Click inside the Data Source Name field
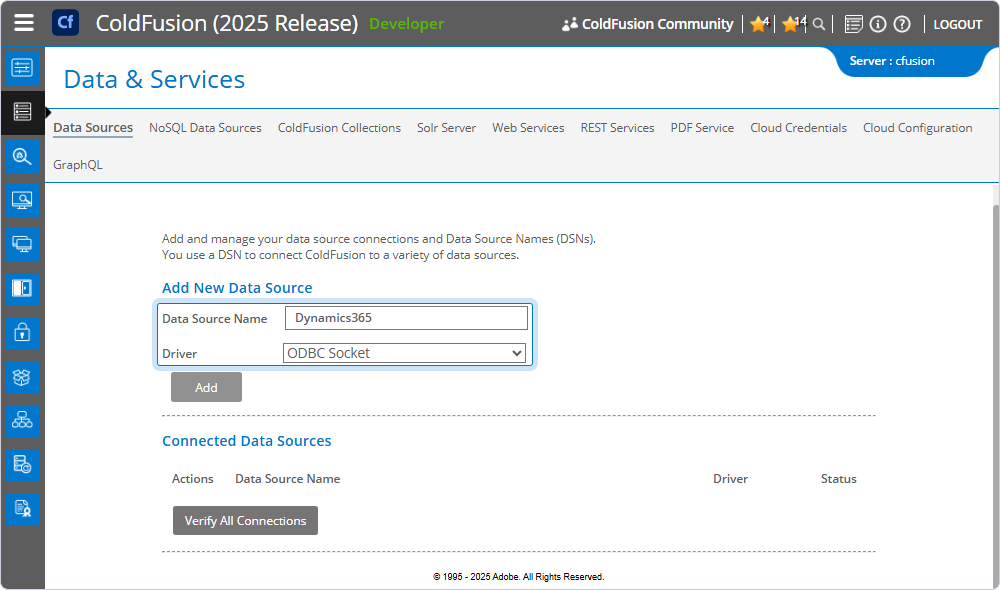This screenshot has width=1000, height=590. click(405, 317)
